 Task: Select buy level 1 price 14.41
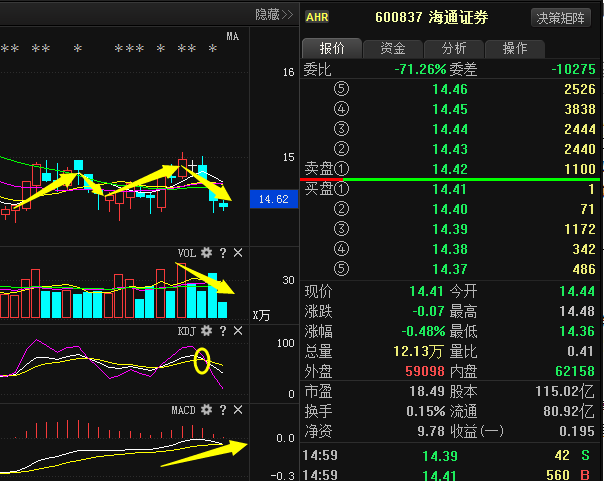(x=449, y=189)
